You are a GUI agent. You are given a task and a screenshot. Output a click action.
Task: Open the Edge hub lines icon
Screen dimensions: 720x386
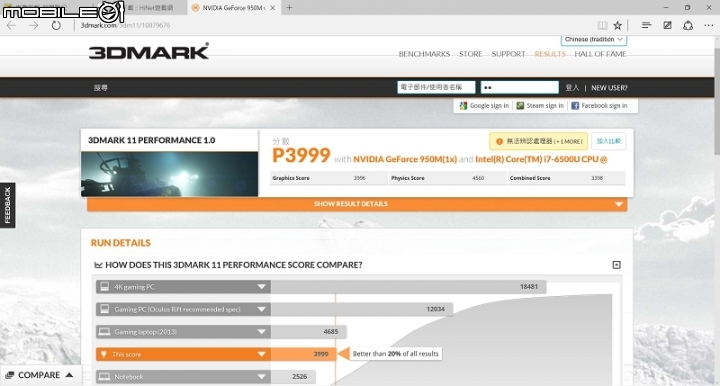coord(646,25)
